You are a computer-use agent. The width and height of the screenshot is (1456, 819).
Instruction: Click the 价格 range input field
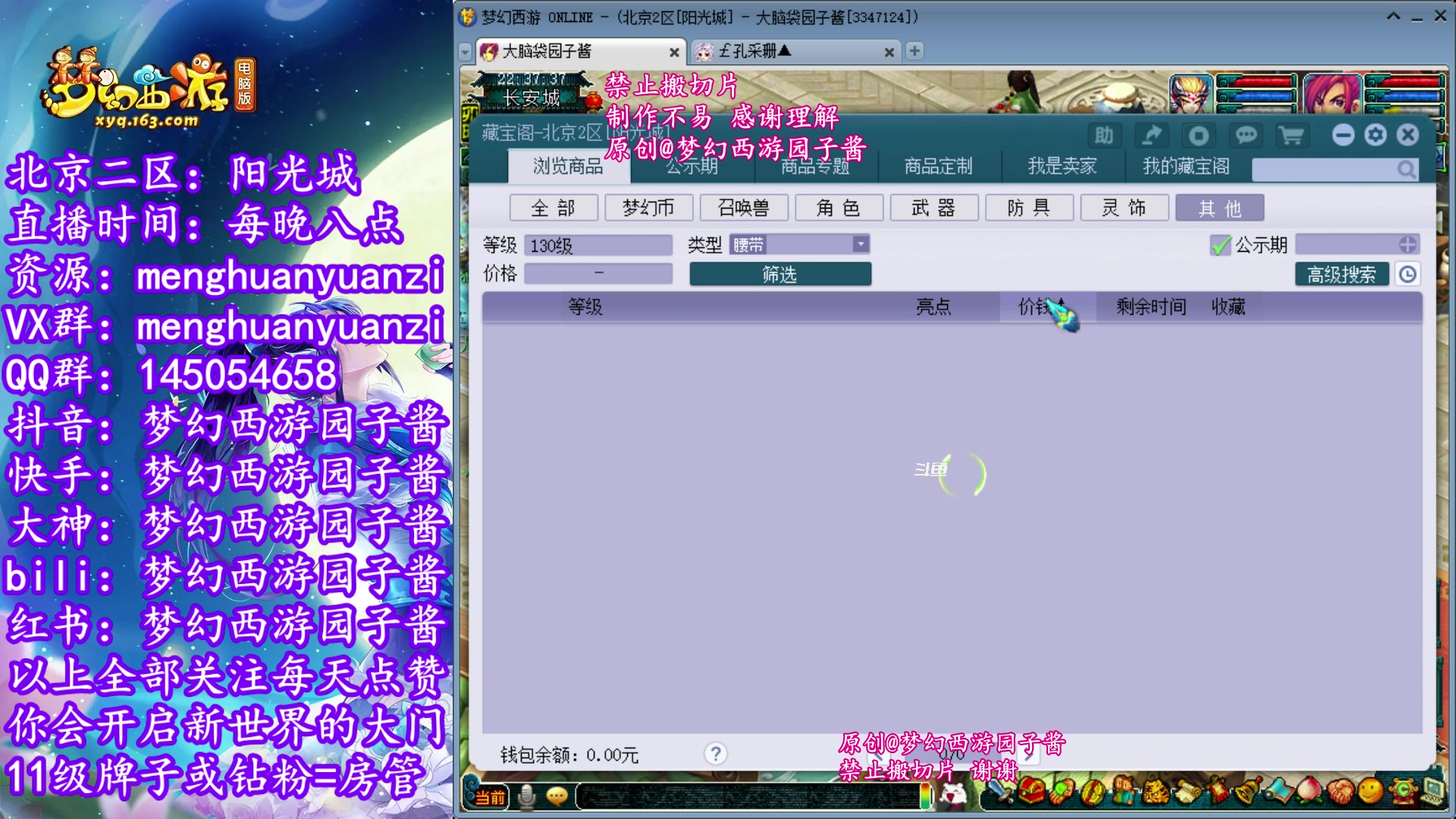point(598,273)
